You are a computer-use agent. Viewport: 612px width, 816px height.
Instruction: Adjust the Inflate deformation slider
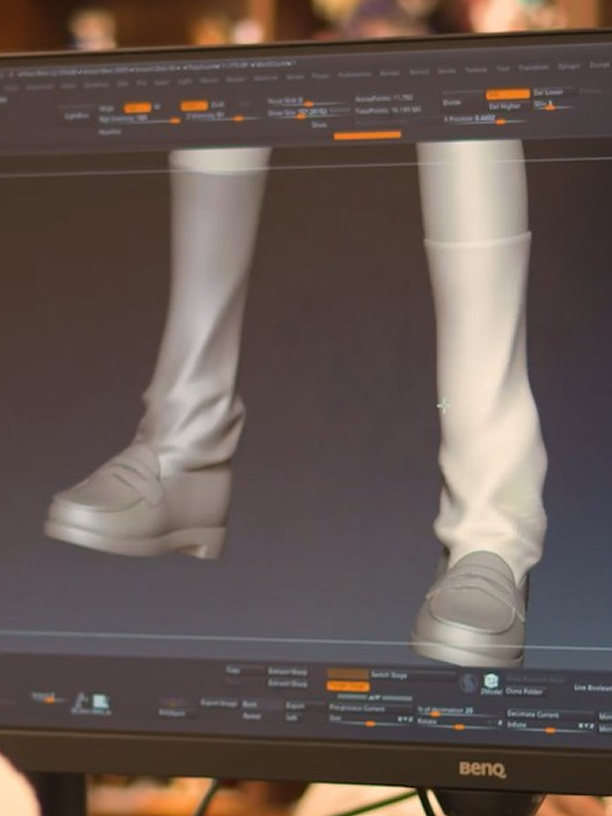(550, 727)
